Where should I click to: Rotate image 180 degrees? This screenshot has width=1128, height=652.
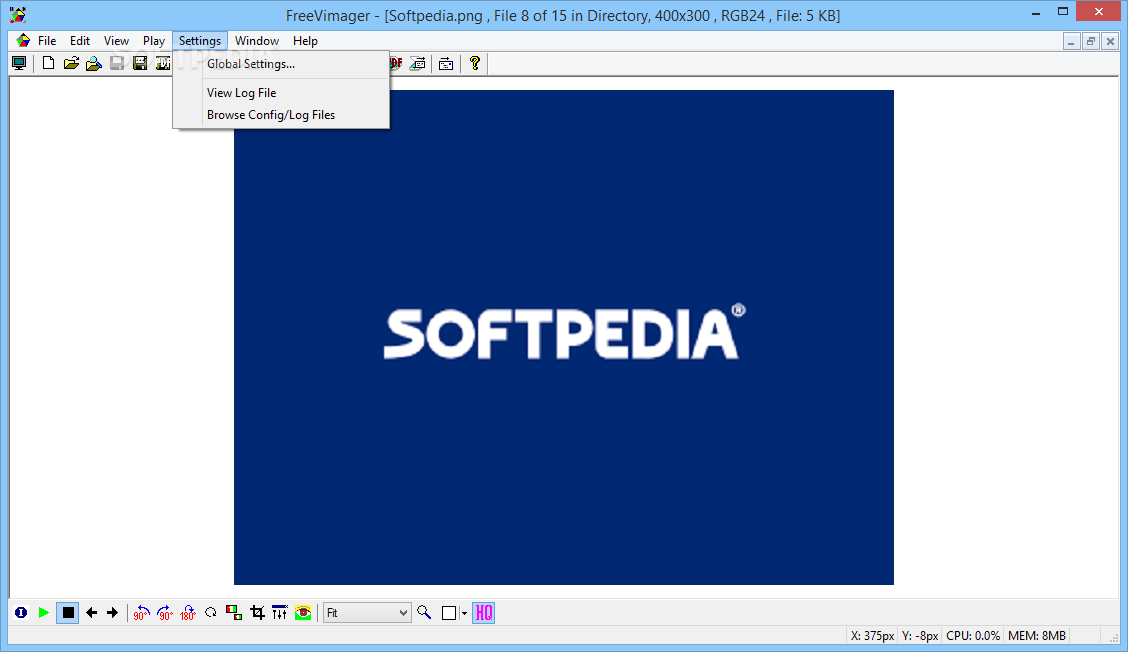[188, 612]
